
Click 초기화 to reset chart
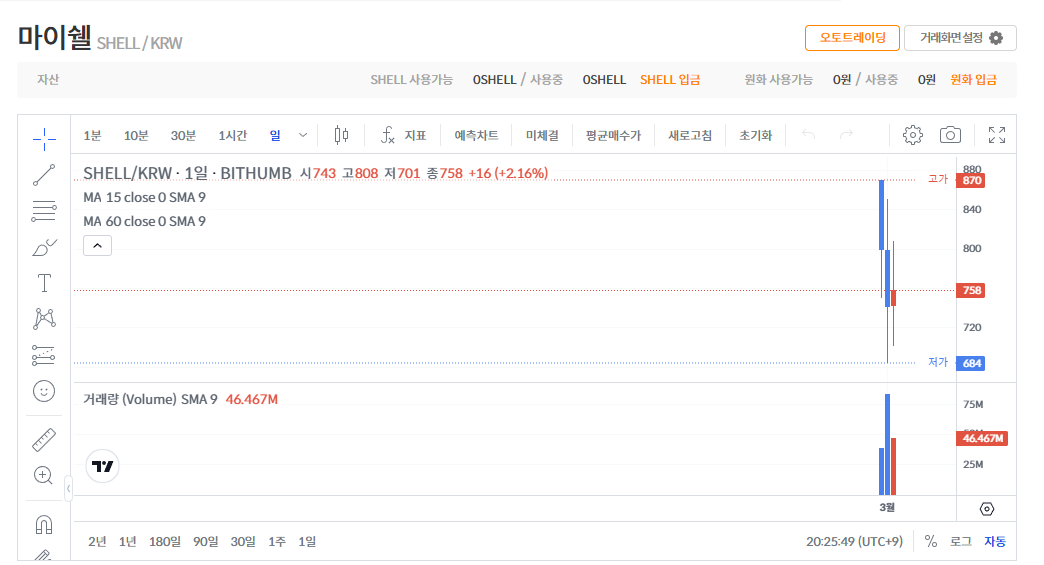[x=755, y=136]
